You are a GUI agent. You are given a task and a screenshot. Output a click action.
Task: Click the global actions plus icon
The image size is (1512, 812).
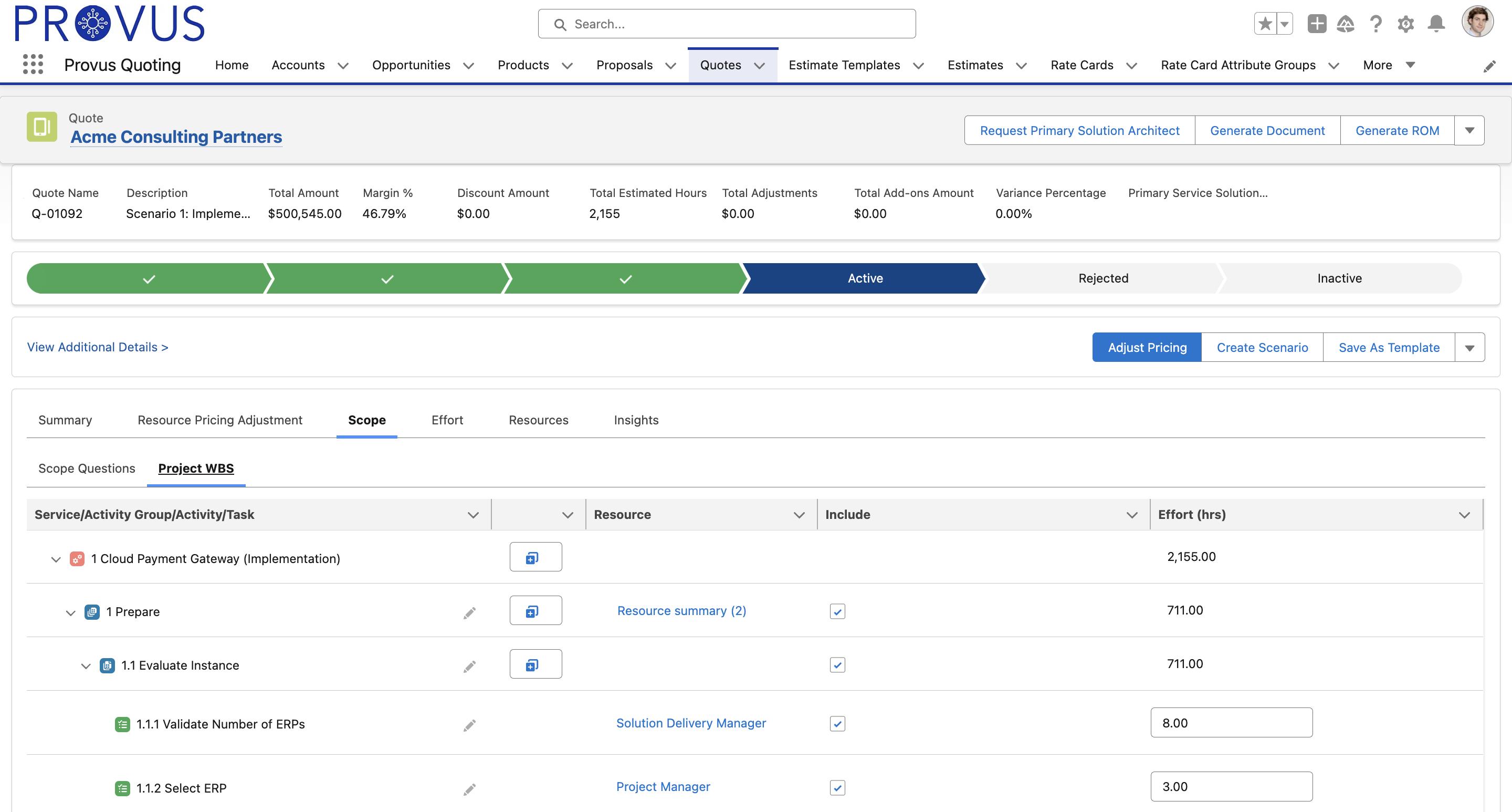(x=1317, y=24)
